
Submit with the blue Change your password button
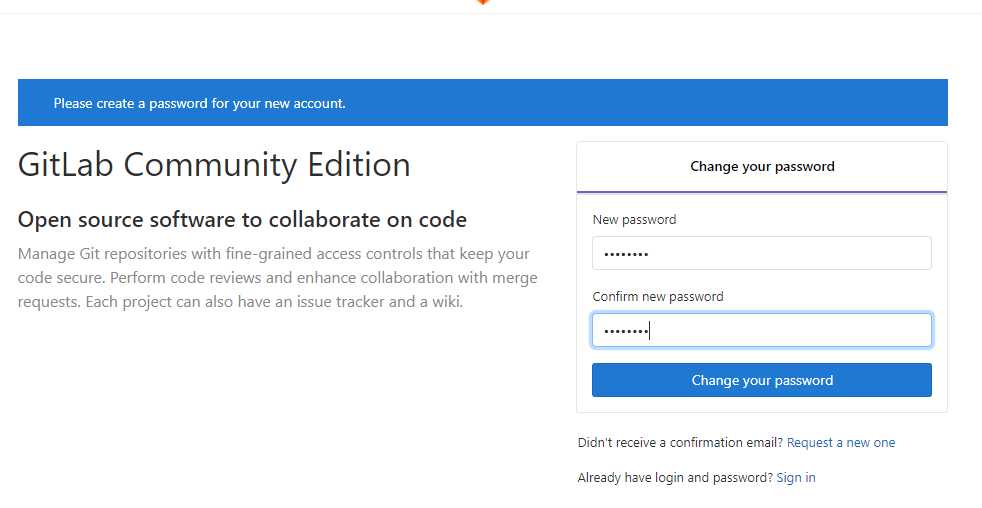tap(762, 380)
